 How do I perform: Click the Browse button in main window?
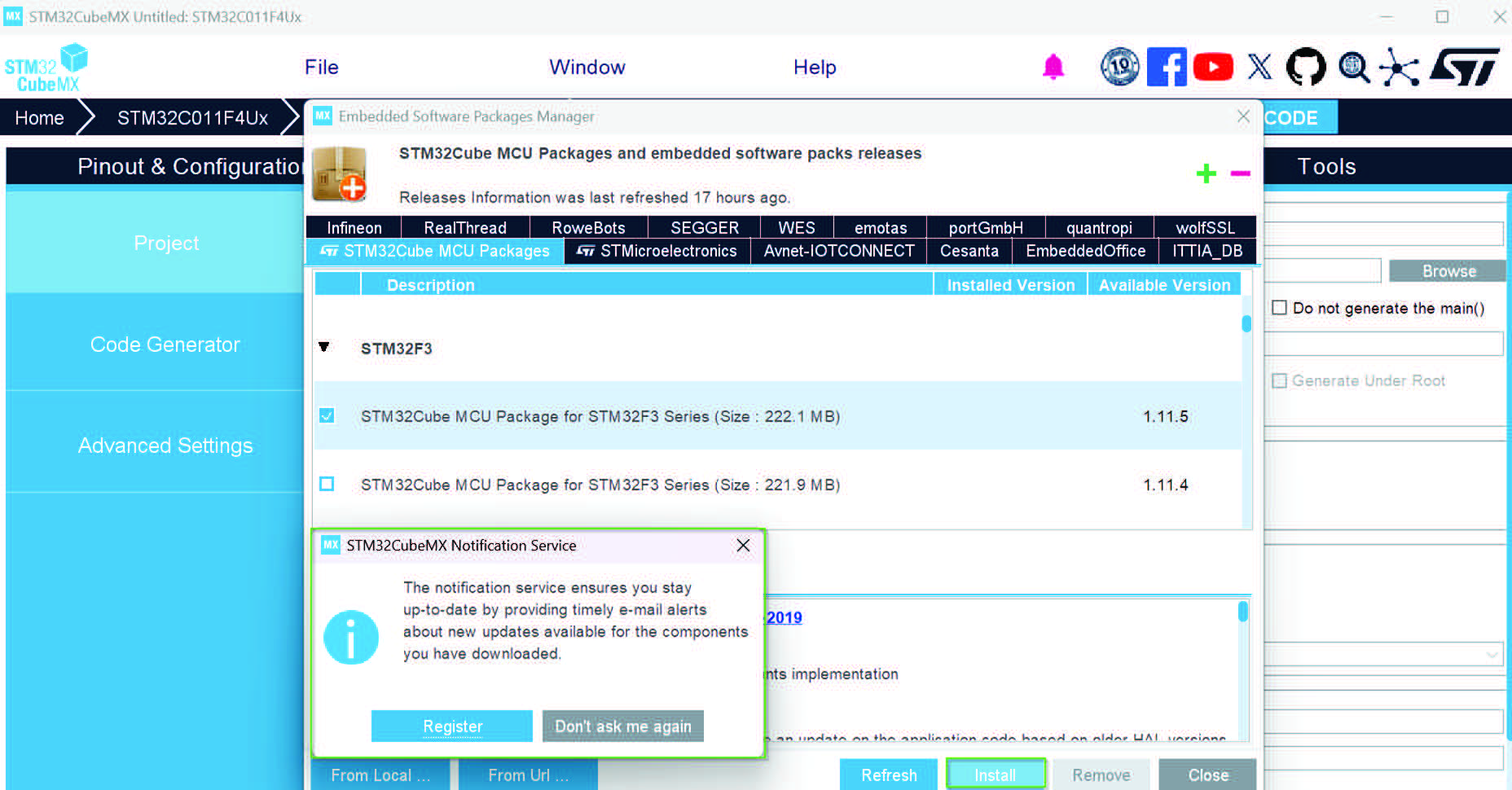[x=1448, y=271]
